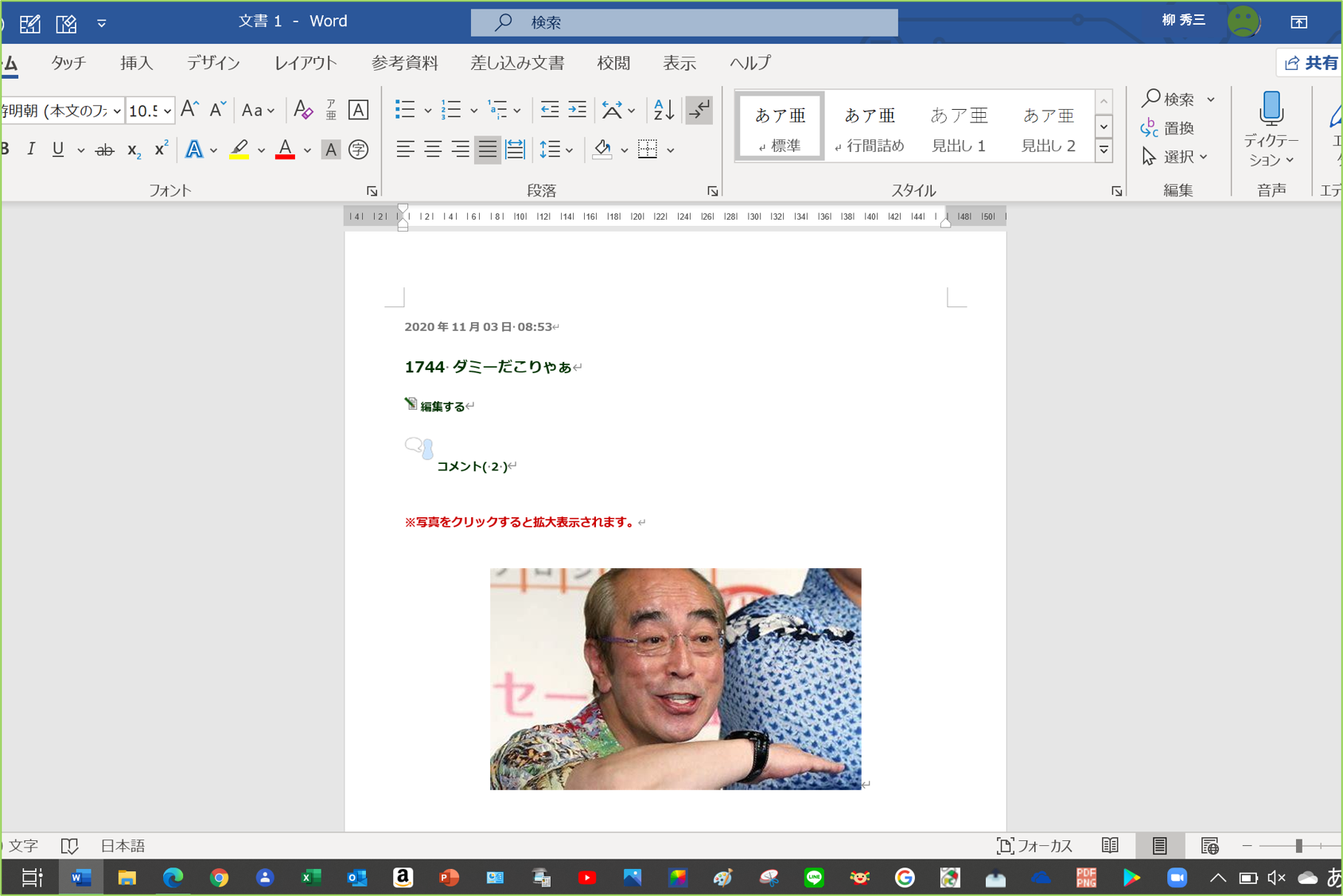Center-align the paragraph
This screenshot has height=896, width=1343.
(433, 149)
